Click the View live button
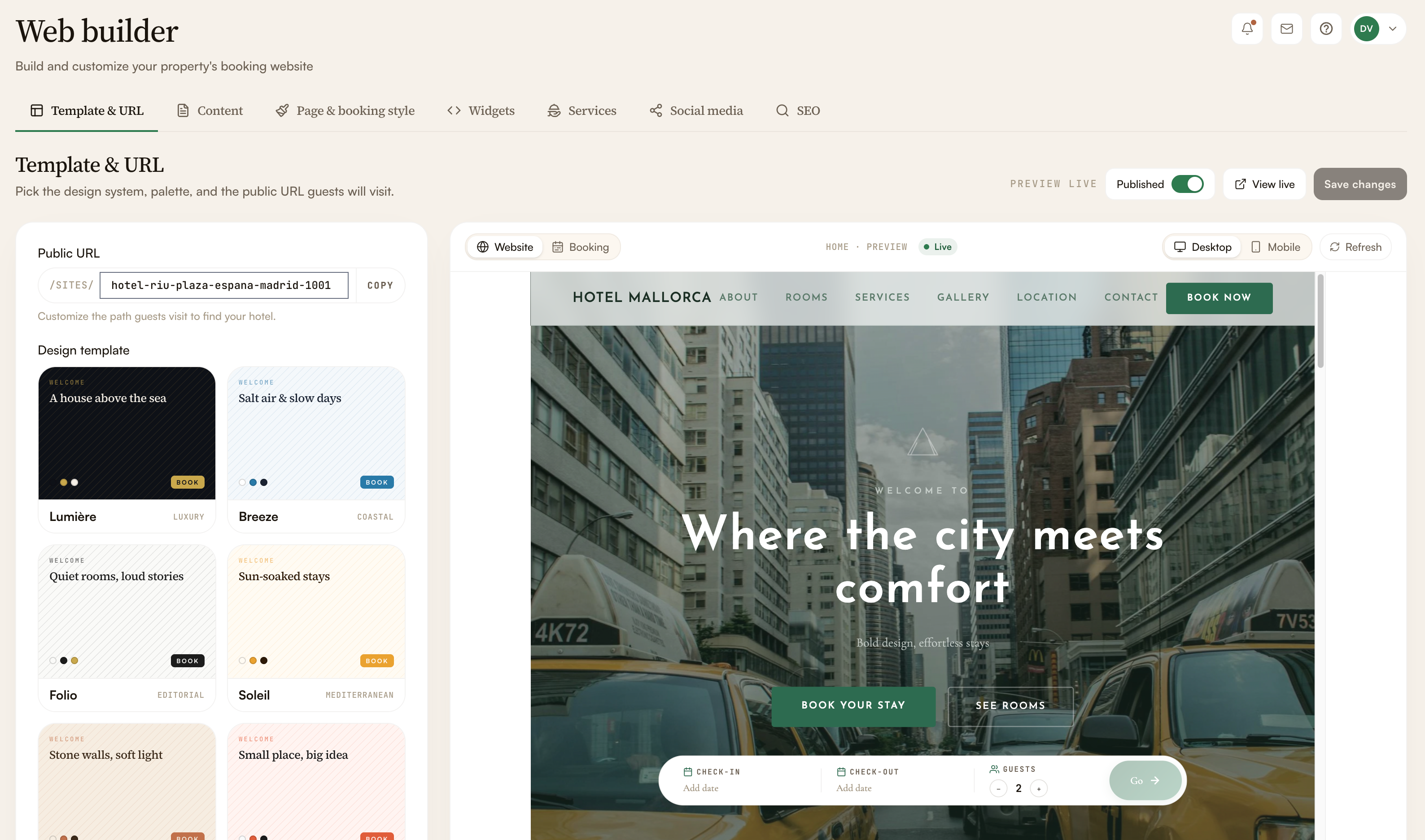The image size is (1425, 840). 1264,184
